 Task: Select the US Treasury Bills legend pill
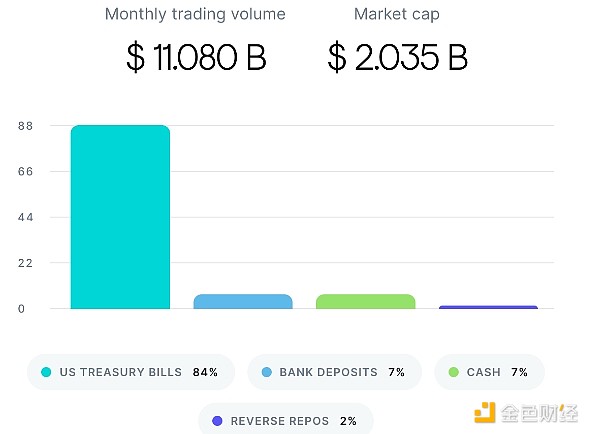pyautogui.click(x=131, y=372)
